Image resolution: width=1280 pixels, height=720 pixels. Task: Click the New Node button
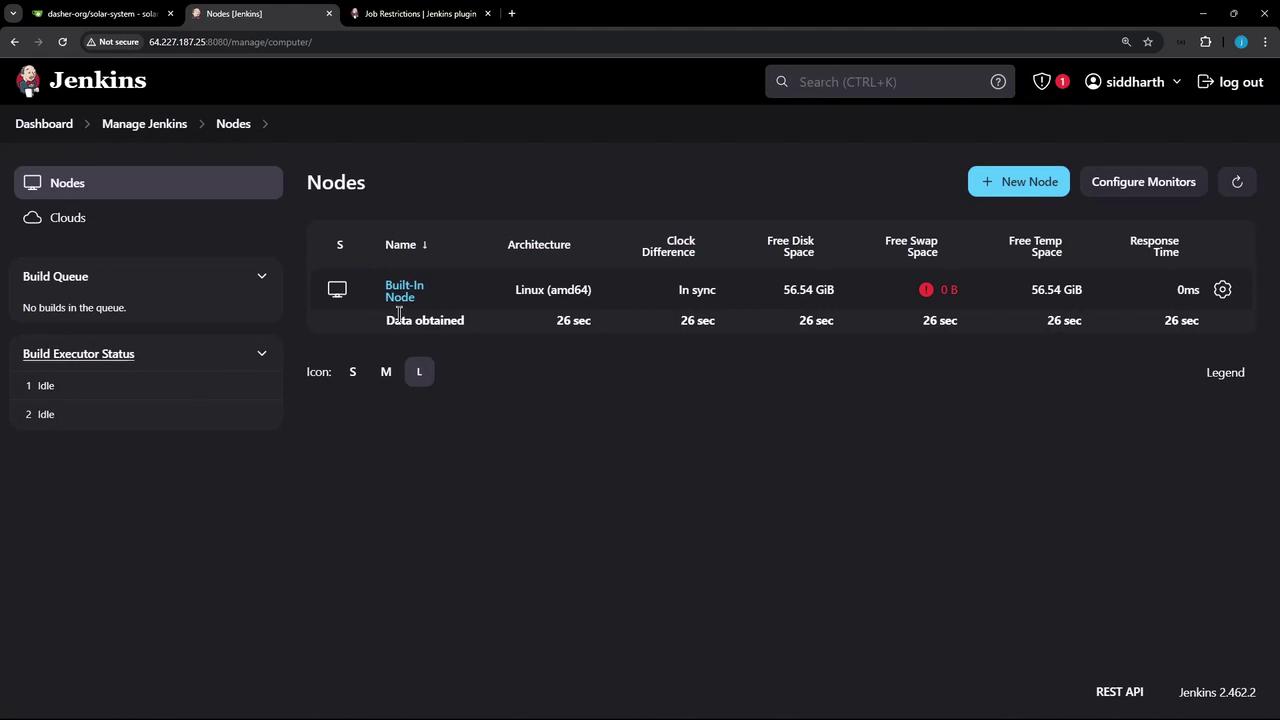(1019, 182)
